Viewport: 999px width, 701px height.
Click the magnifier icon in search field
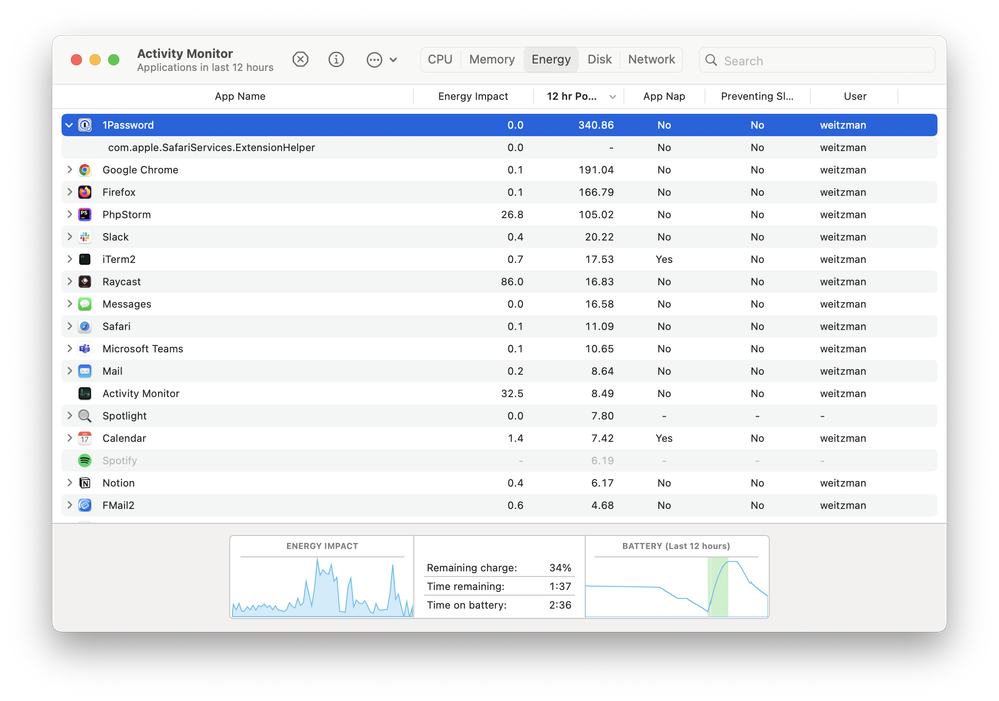click(711, 60)
